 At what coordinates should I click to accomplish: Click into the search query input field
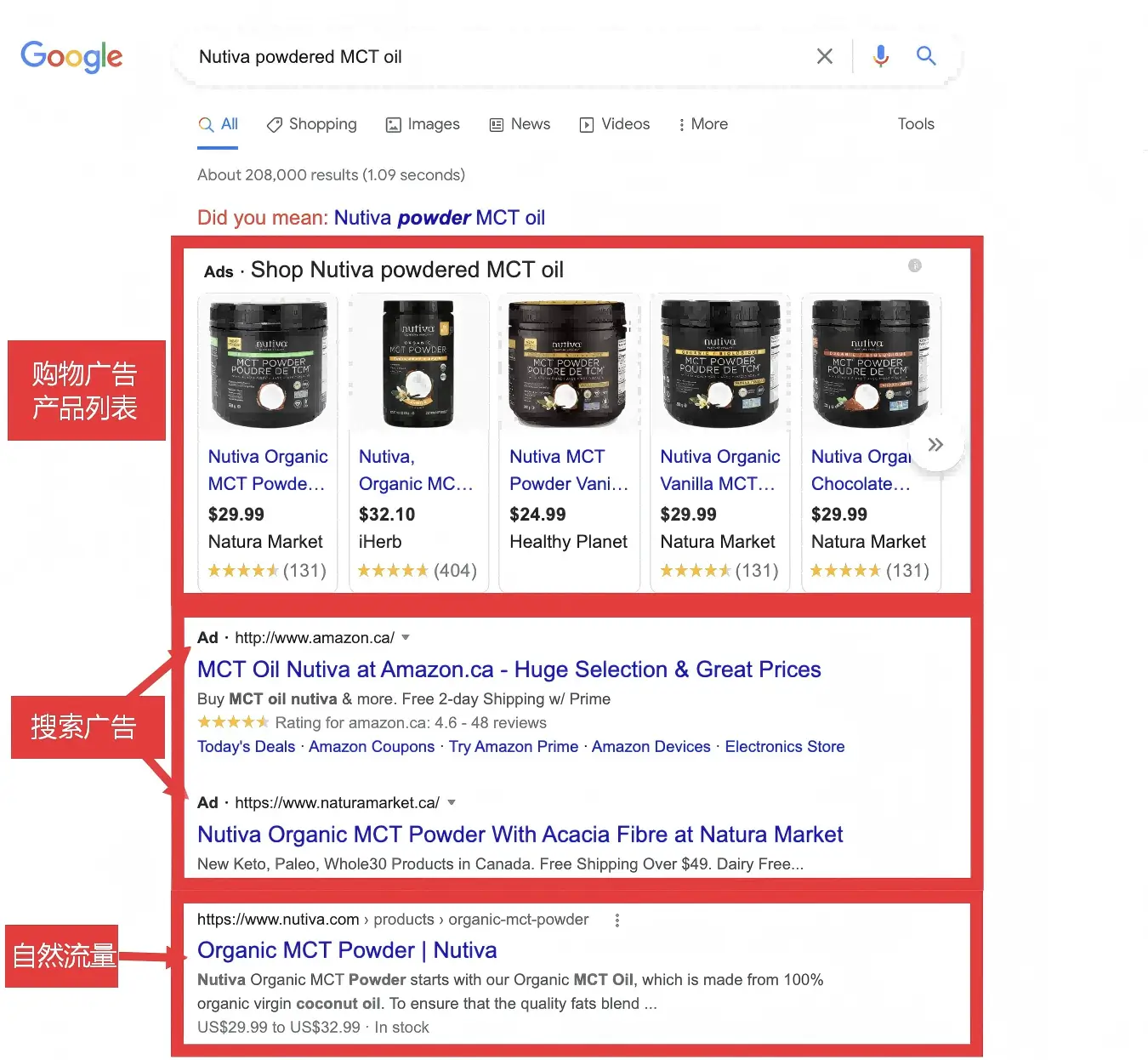click(x=493, y=57)
